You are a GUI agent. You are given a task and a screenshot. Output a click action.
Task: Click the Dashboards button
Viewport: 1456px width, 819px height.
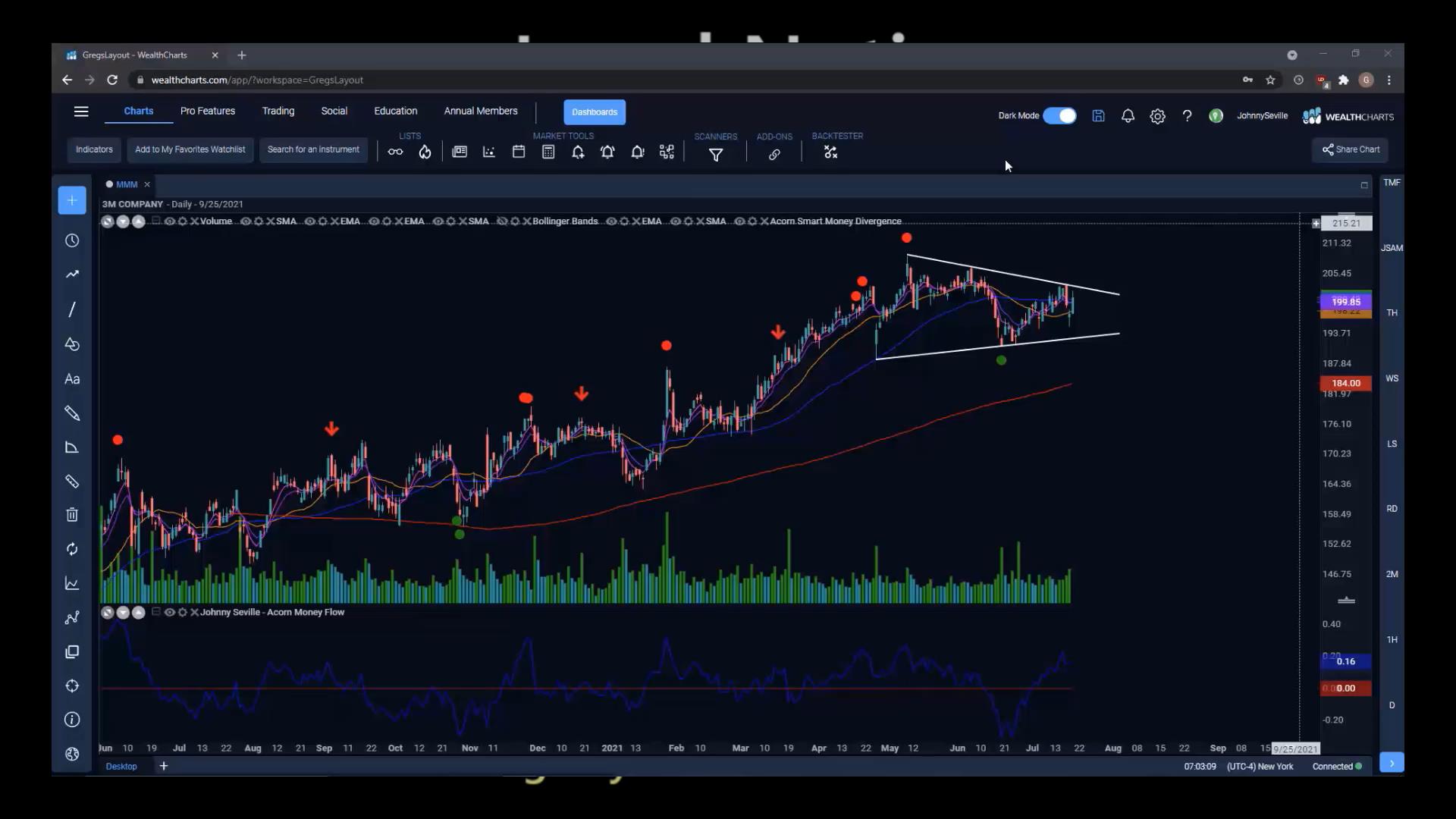(595, 112)
